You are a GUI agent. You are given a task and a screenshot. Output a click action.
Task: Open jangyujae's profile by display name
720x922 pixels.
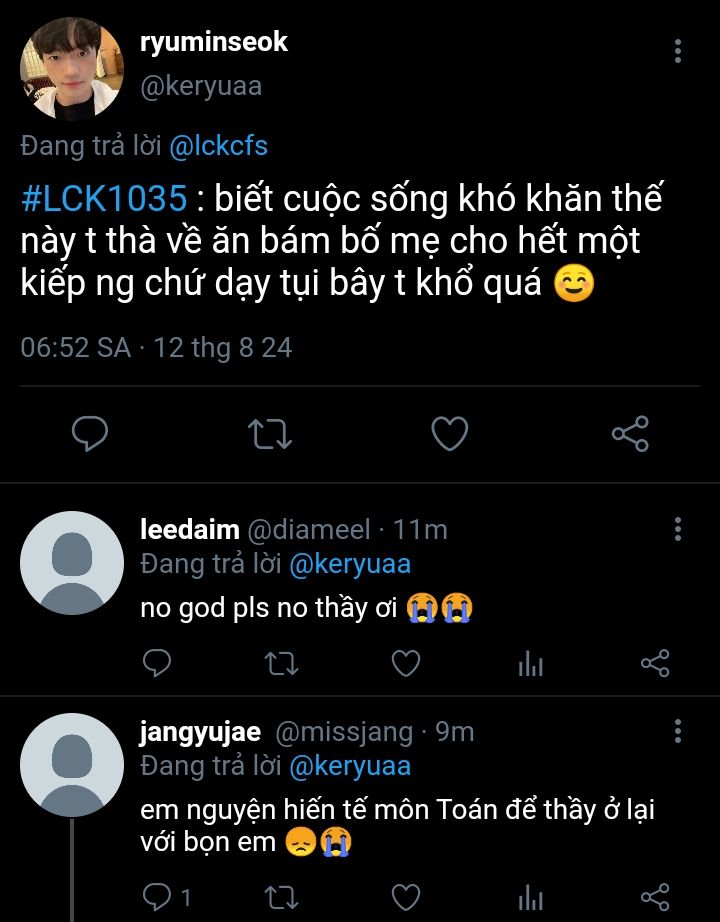click(200, 732)
